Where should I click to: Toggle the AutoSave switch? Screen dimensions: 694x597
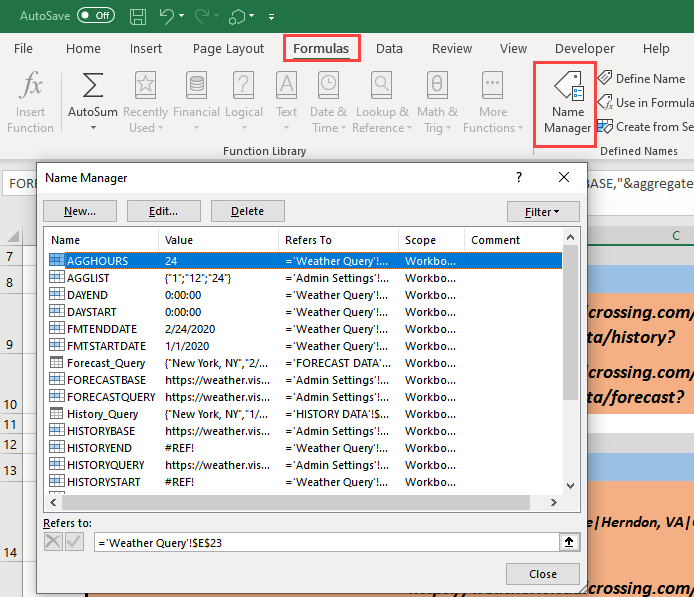click(96, 17)
